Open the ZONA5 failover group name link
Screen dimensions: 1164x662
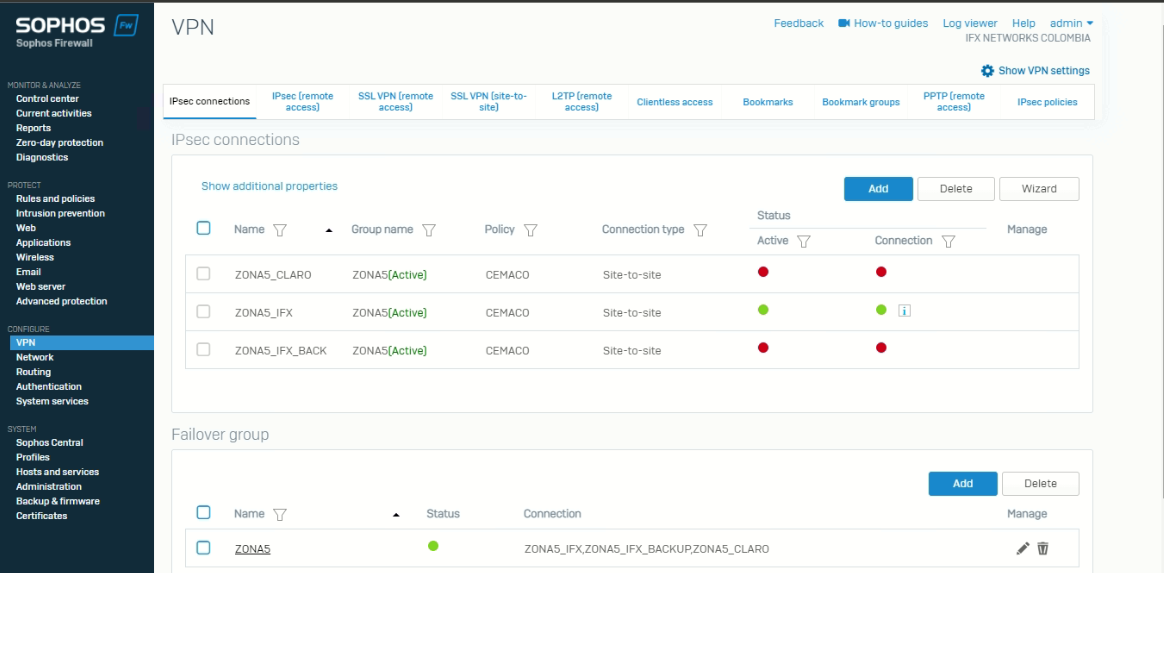pyautogui.click(x=252, y=549)
